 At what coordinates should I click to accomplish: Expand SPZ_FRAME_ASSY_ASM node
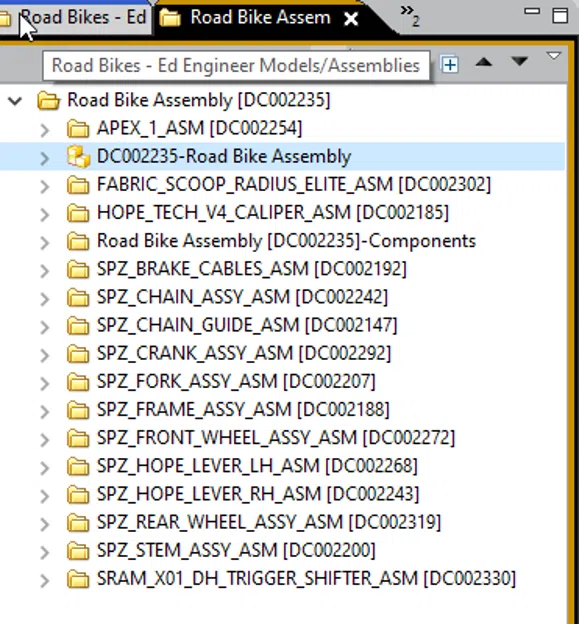coord(45,411)
